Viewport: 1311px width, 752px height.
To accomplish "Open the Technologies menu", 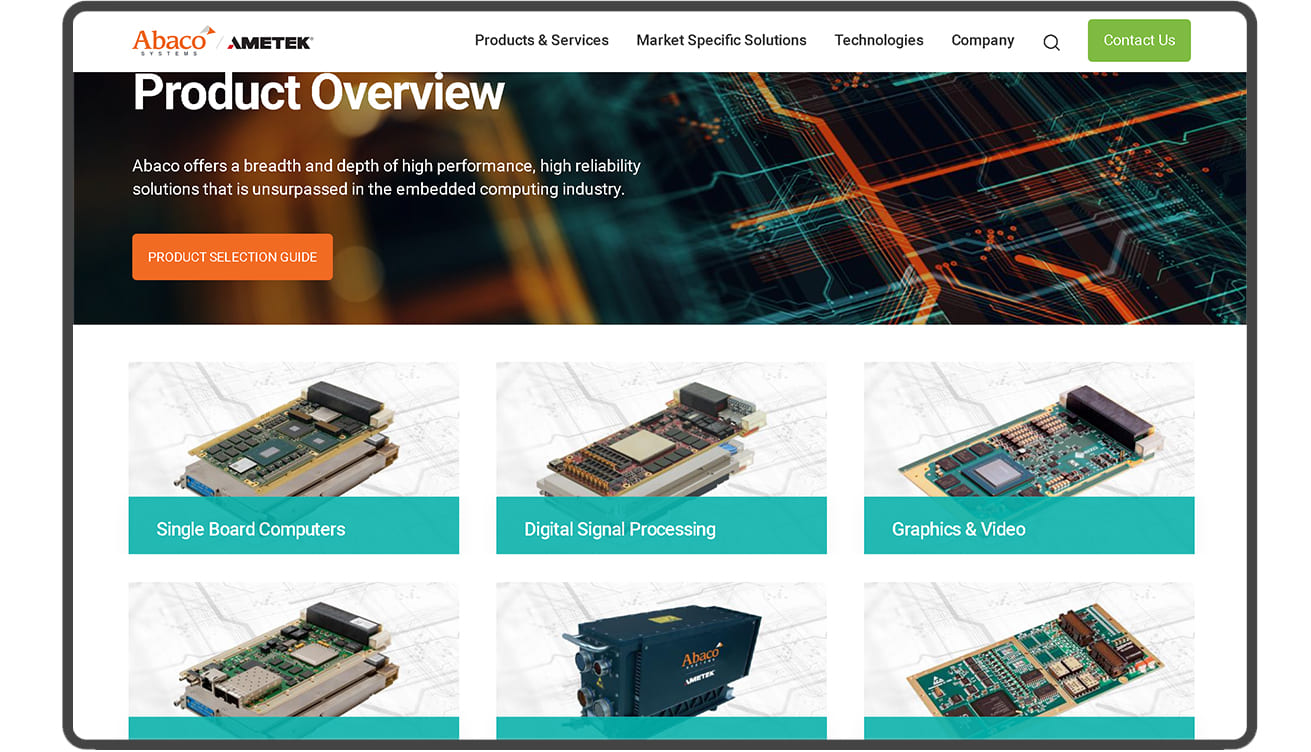I will click(879, 40).
